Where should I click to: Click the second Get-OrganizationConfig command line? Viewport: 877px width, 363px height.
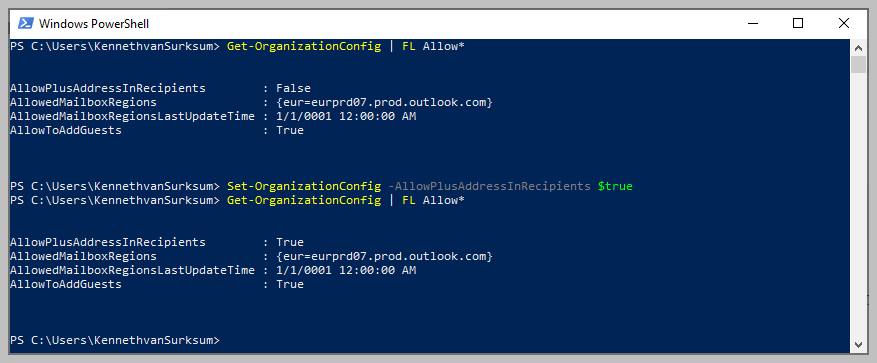pyautogui.click(x=237, y=200)
